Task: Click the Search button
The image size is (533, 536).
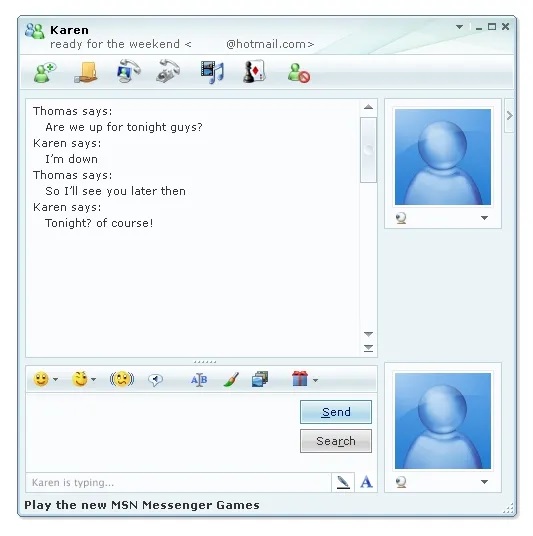Action: tap(336, 441)
